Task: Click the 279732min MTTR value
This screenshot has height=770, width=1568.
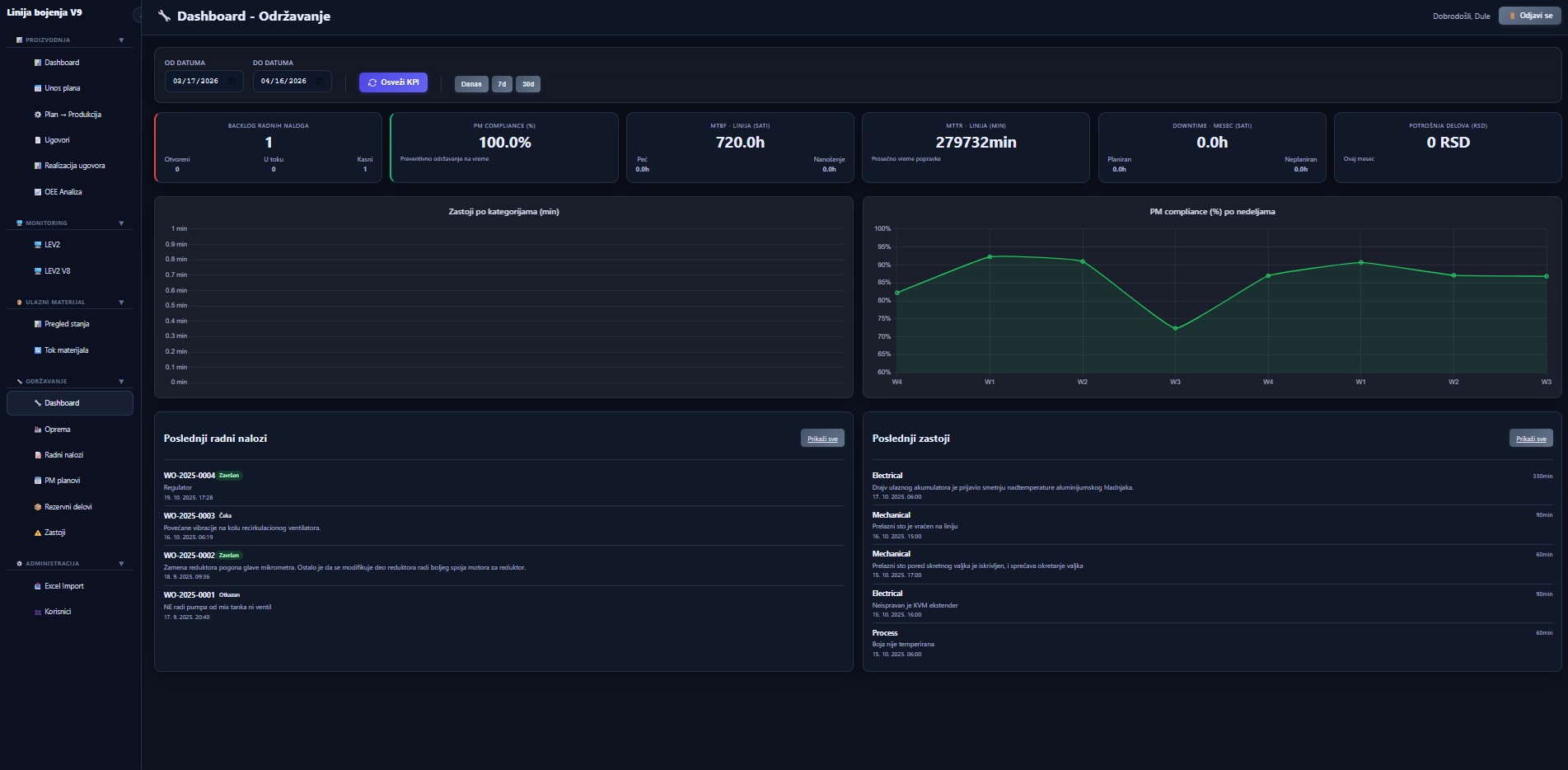Action: [x=976, y=143]
